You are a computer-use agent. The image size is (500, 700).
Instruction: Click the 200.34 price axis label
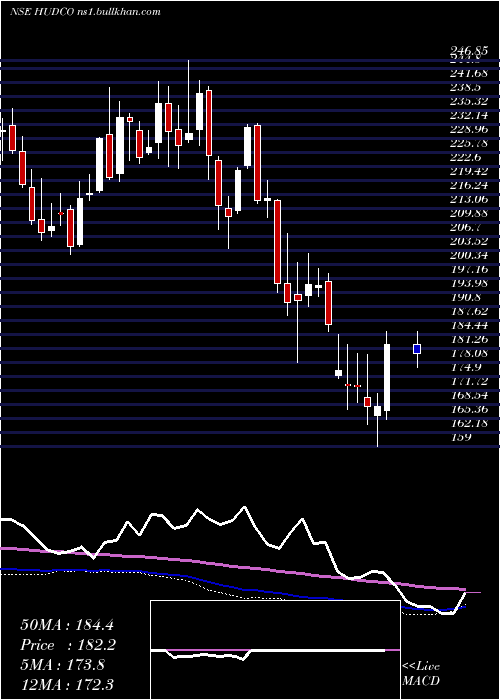click(x=469, y=255)
